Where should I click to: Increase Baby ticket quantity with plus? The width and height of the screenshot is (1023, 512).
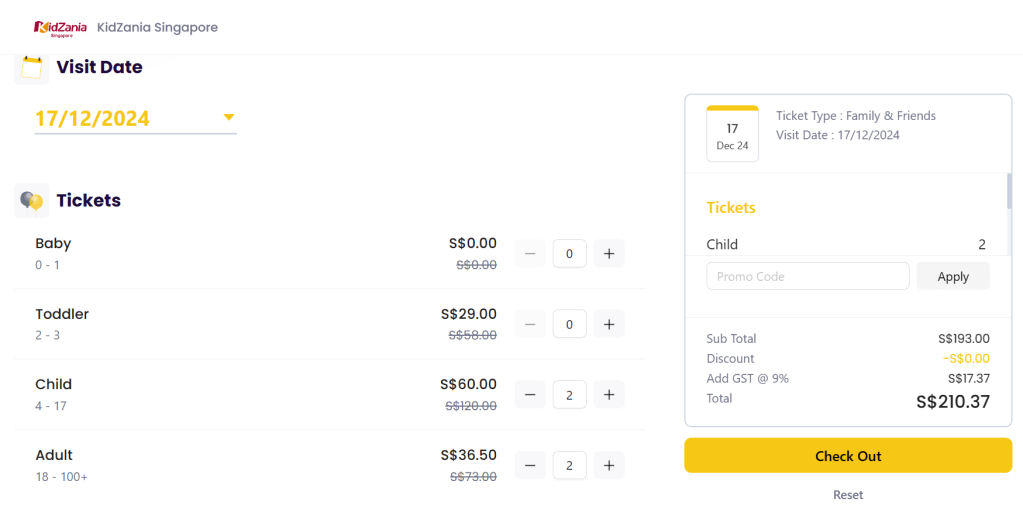pos(609,254)
